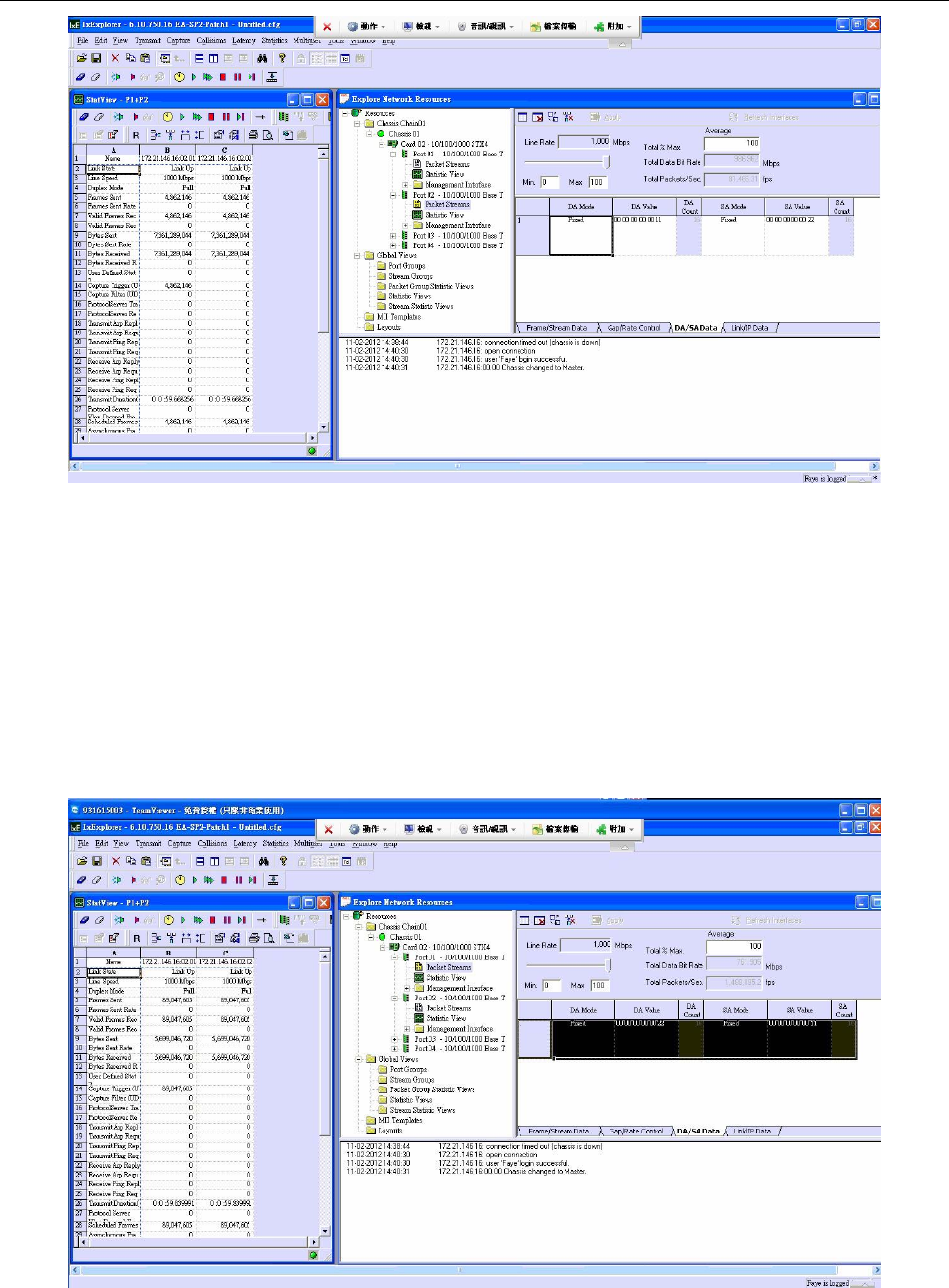This screenshot has height=1288, width=949.
Task: Click Pause bars in first screenshot's main toolbar
Action: click(237, 77)
